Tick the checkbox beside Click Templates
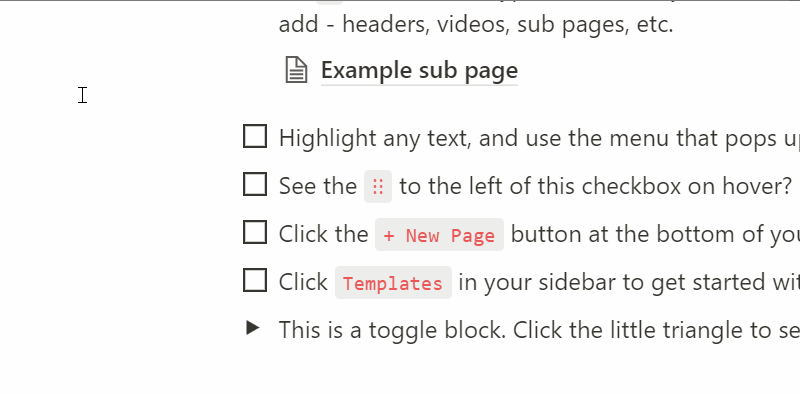The width and height of the screenshot is (800, 394). pos(255,280)
